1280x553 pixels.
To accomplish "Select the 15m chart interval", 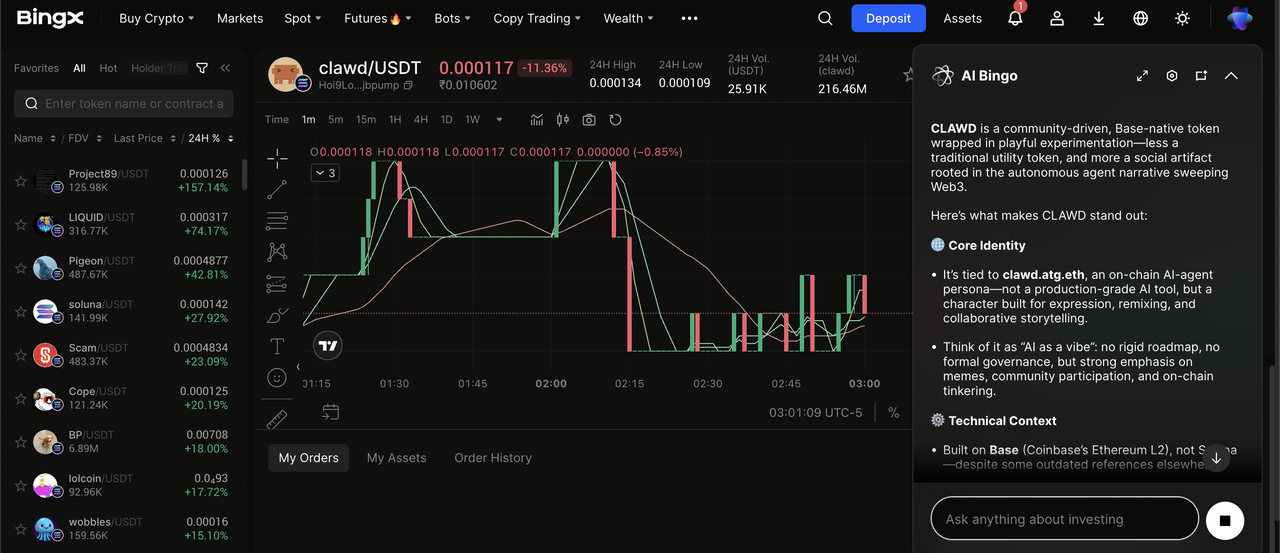I will click(x=366, y=120).
